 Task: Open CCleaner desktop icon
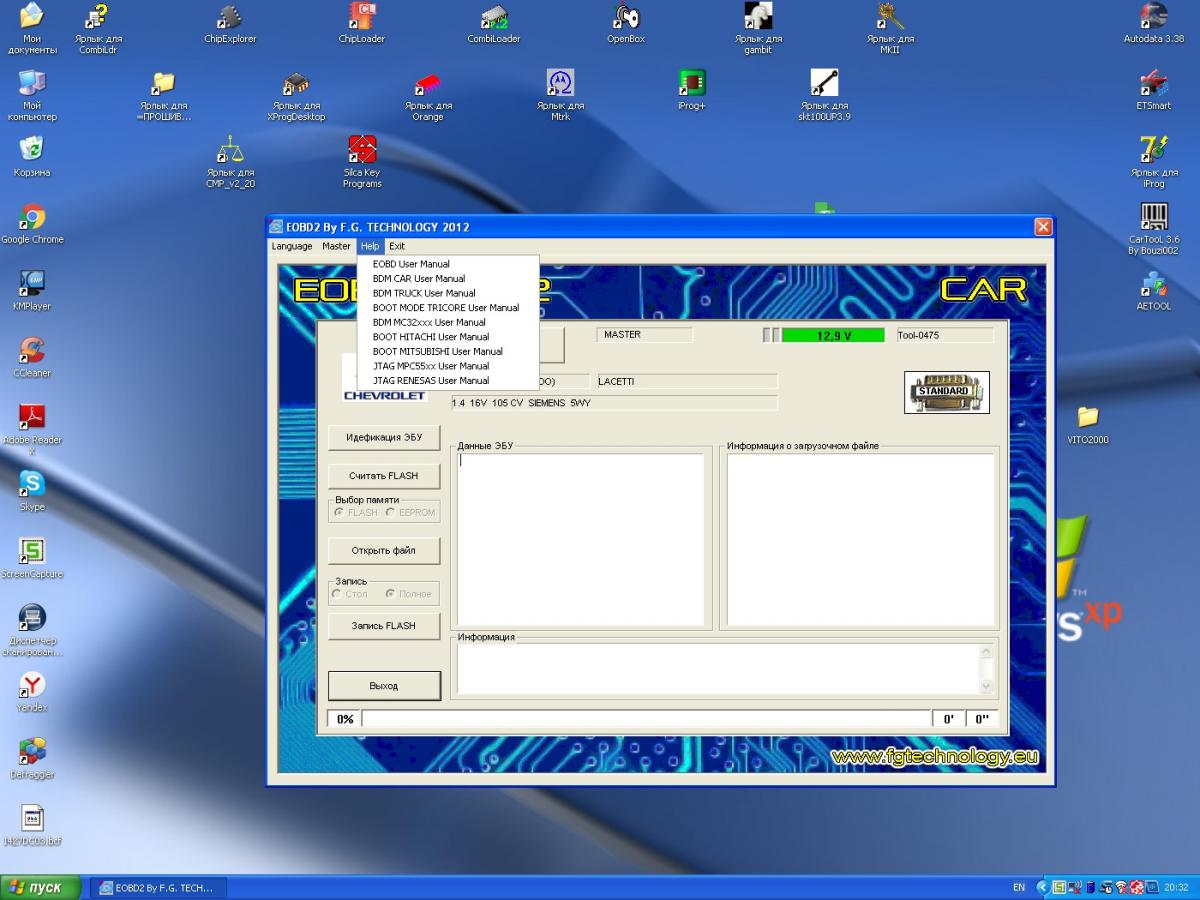[32, 358]
